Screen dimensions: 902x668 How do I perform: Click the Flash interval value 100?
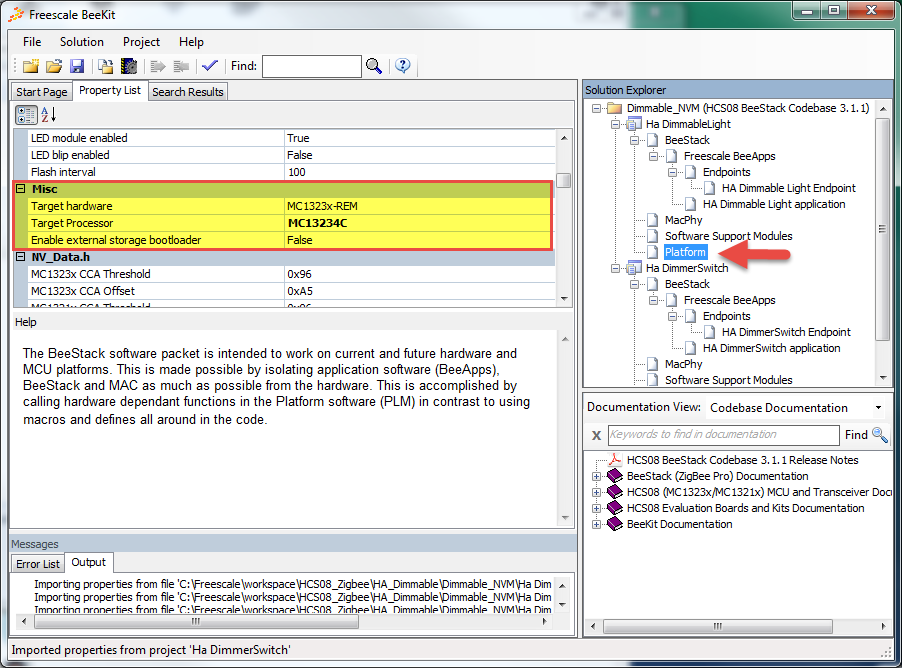click(296, 172)
